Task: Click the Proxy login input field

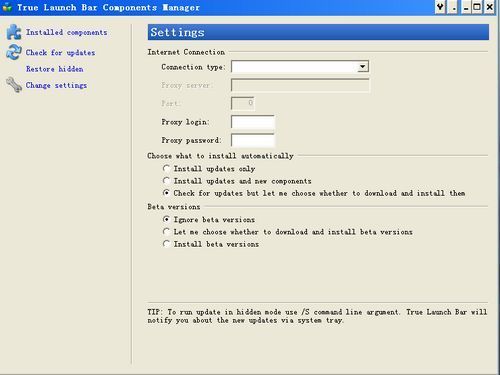Action: click(x=253, y=122)
